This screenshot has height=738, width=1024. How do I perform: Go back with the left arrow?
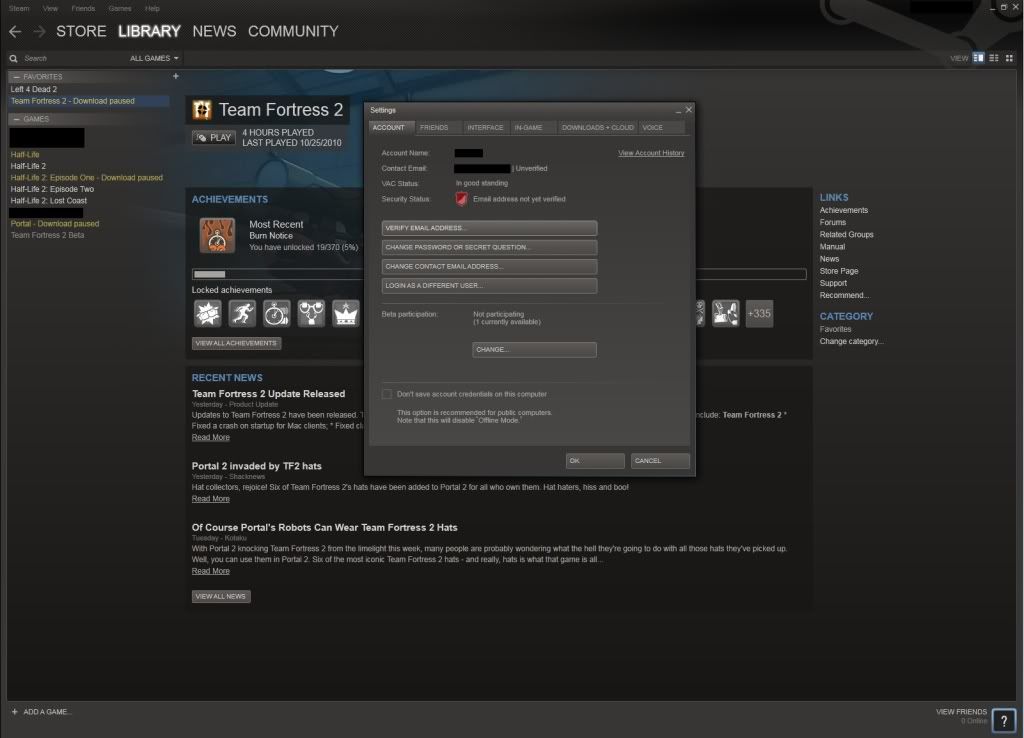point(15,31)
